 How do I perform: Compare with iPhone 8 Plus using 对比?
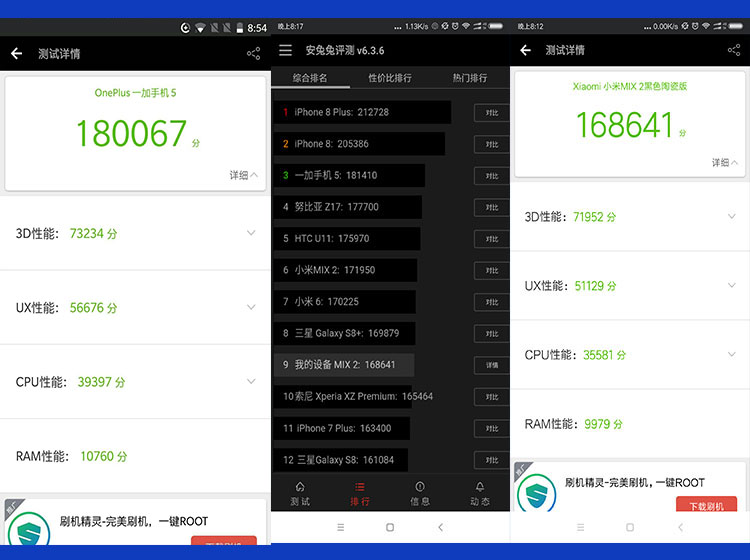tap(491, 113)
